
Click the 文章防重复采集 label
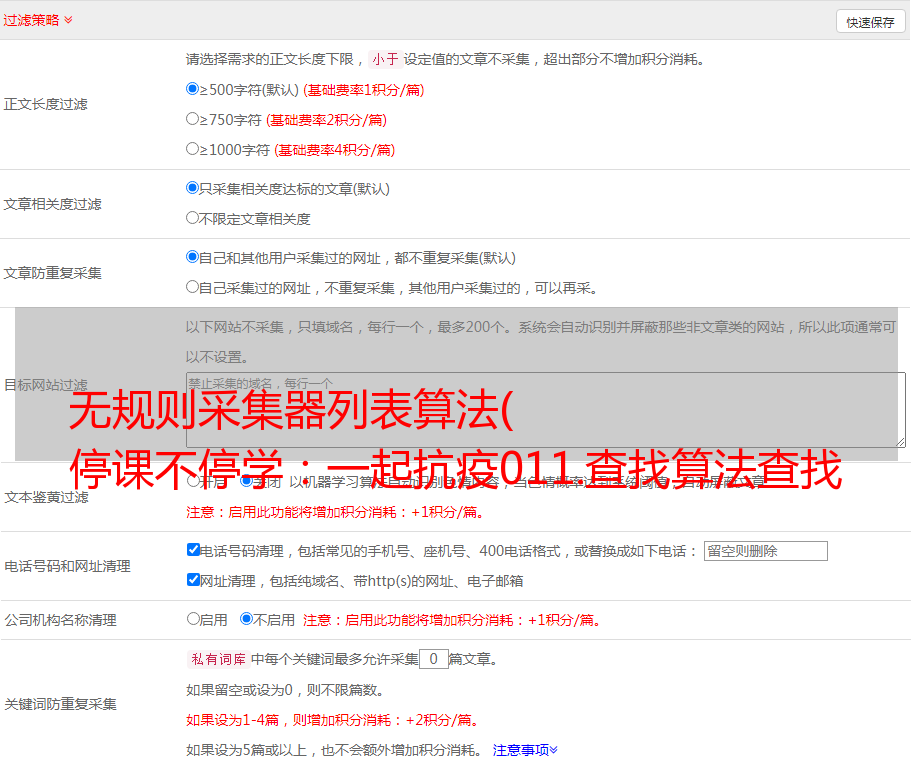coord(52,273)
